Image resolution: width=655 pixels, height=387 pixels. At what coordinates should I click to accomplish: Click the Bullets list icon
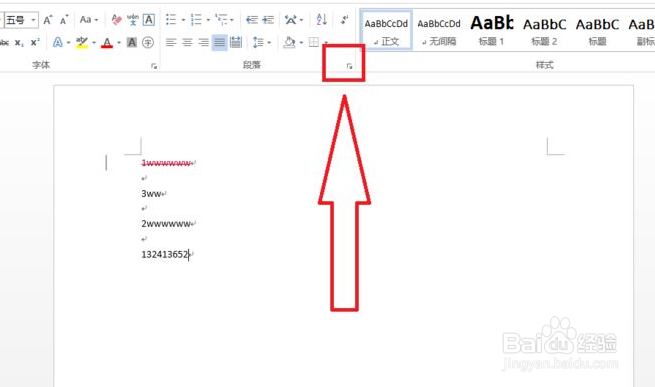pyautogui.click(x=171, y=20)
